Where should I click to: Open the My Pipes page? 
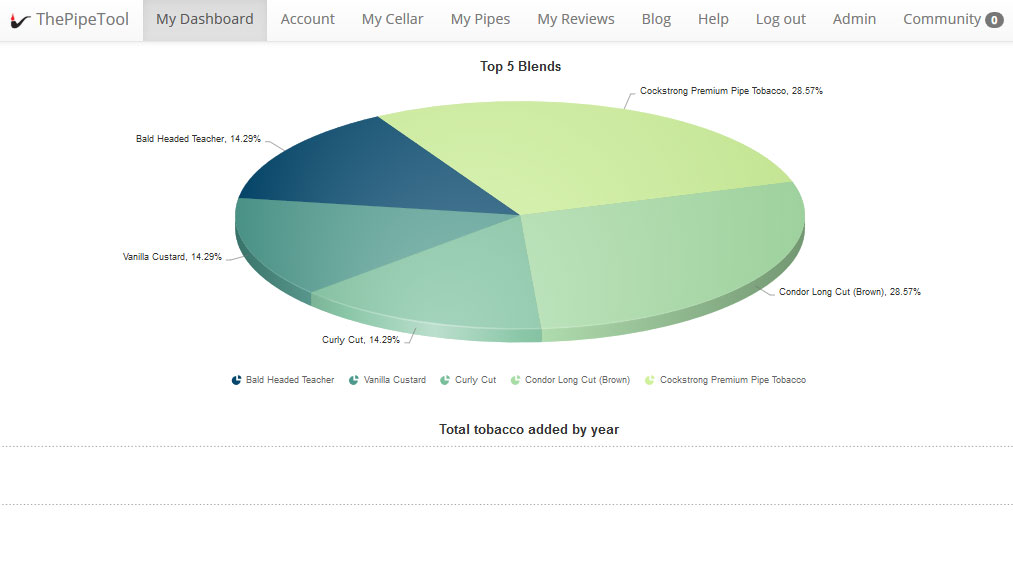(480, 19)
